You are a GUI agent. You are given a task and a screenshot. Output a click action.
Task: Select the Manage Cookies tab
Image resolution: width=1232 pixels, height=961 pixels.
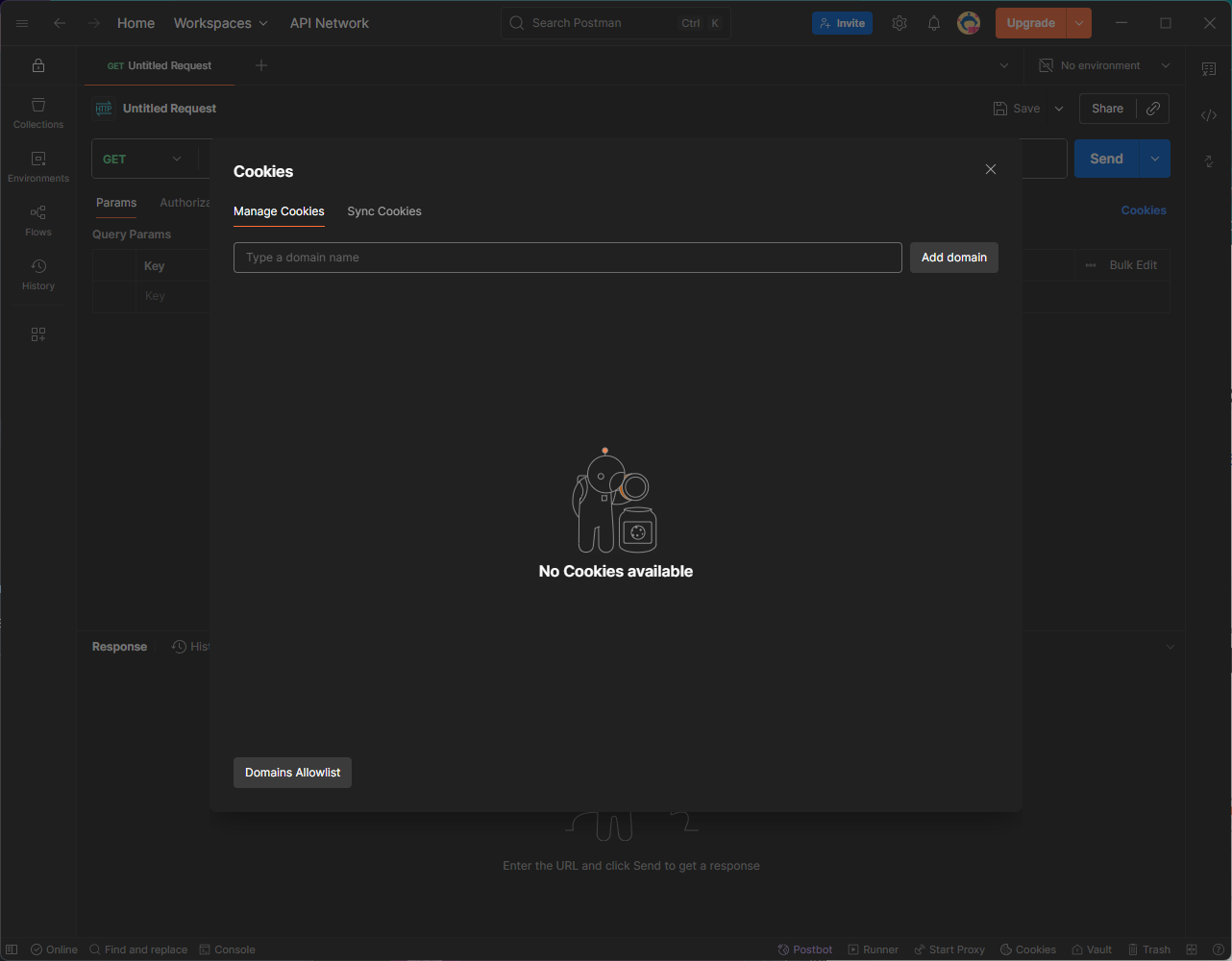[279, 211]
